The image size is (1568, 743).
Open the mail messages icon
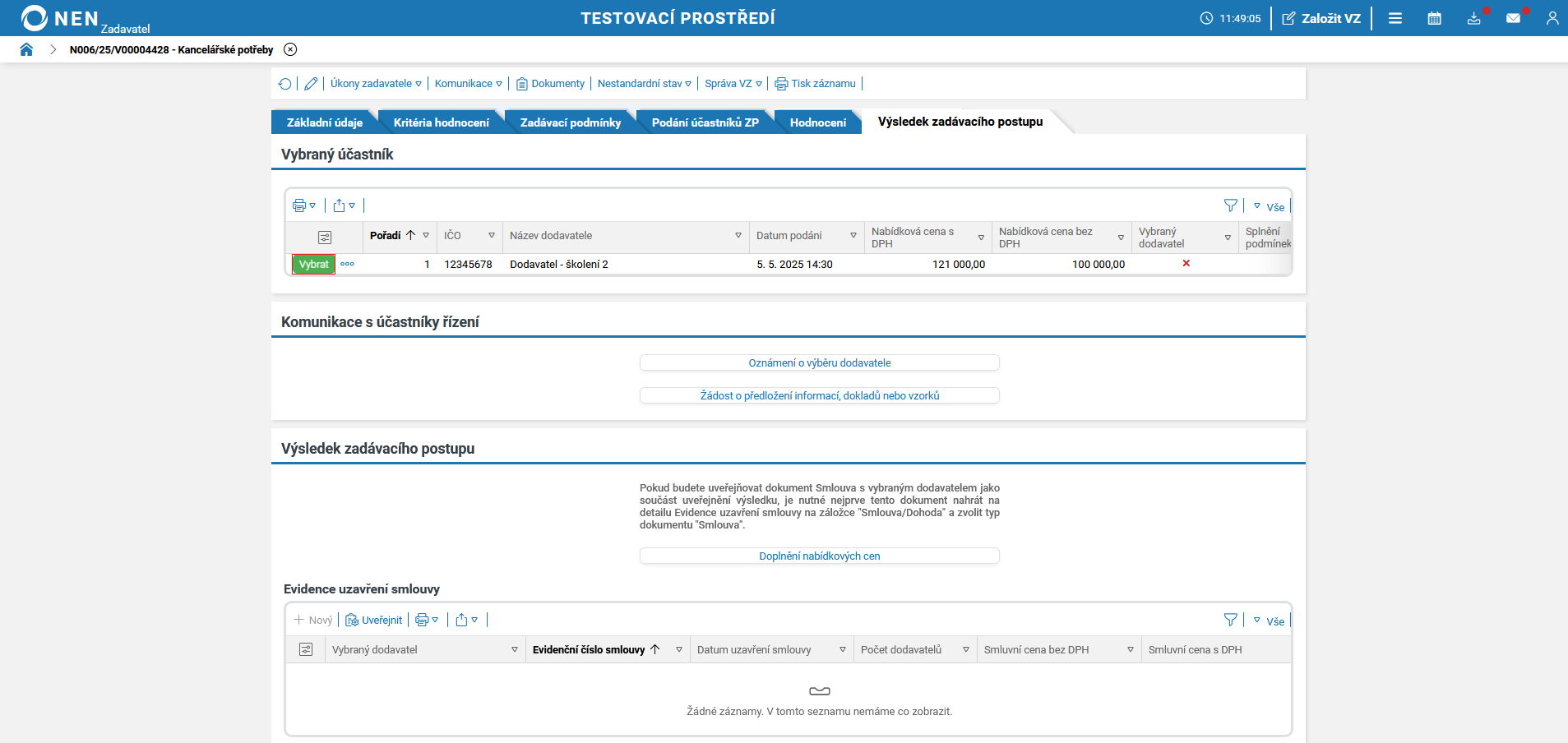1513,18
